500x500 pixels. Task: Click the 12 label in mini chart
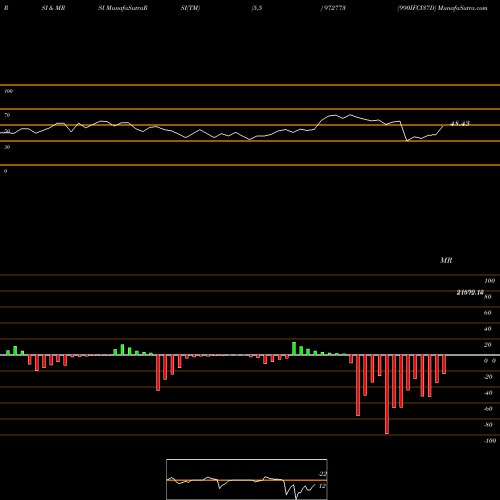pyautogui.click(x=322, y=486)
